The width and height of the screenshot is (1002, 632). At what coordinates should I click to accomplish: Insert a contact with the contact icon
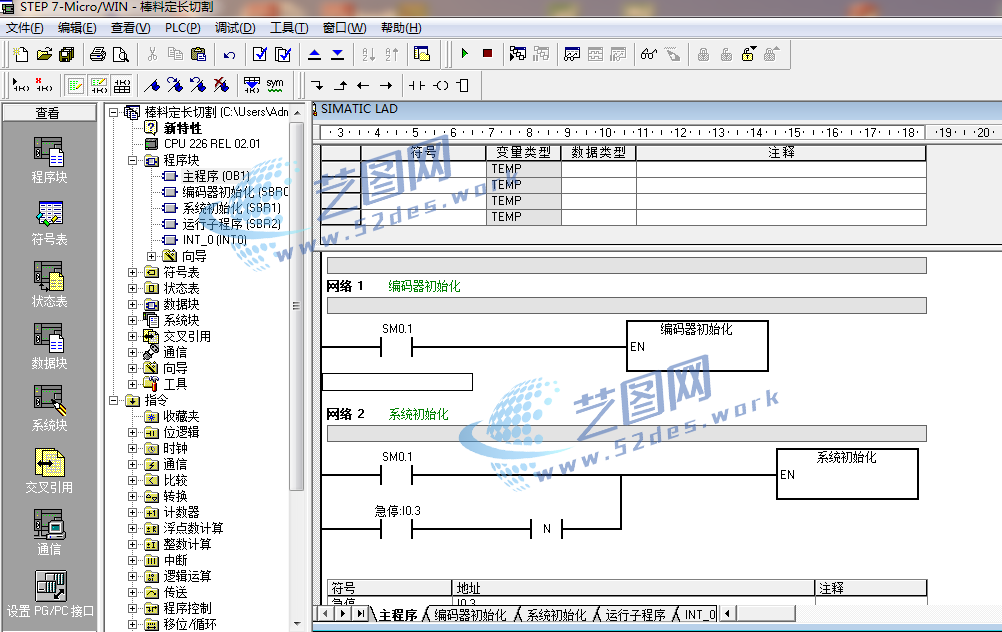tap(417, 85)
